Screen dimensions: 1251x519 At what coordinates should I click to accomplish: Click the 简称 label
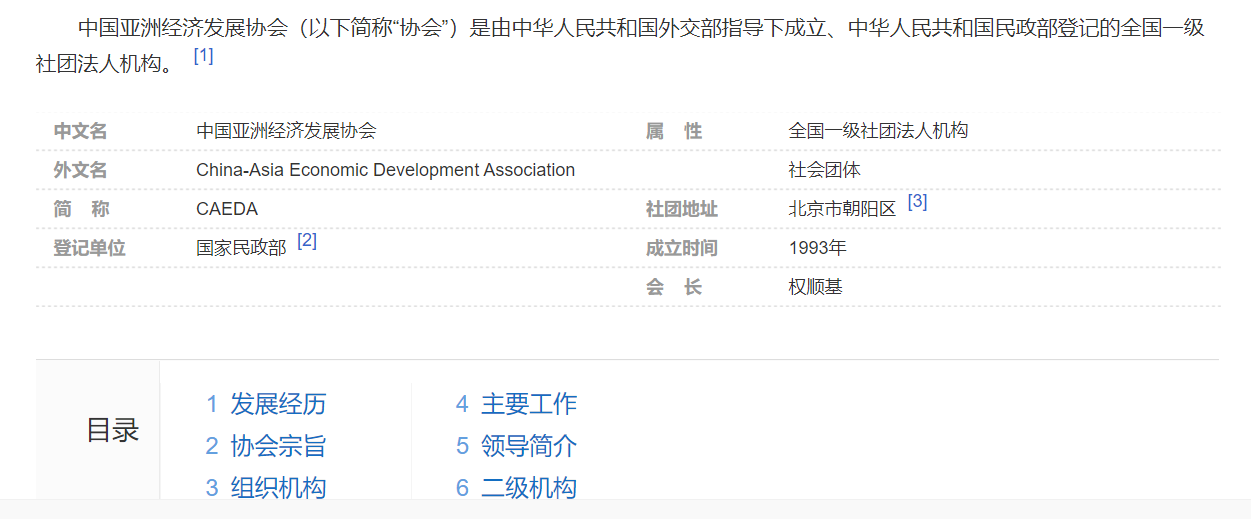pyautogui.click(x=81, y=209)
